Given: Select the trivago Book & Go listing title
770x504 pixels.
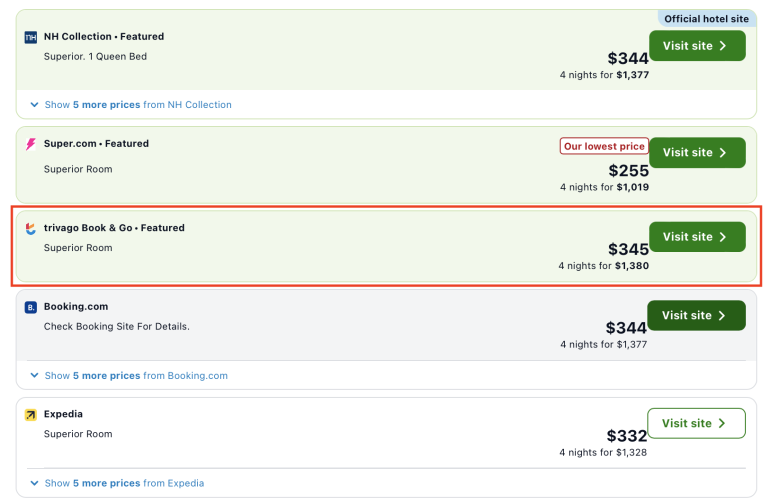Looking at the screenshot, I should (114, 228).
